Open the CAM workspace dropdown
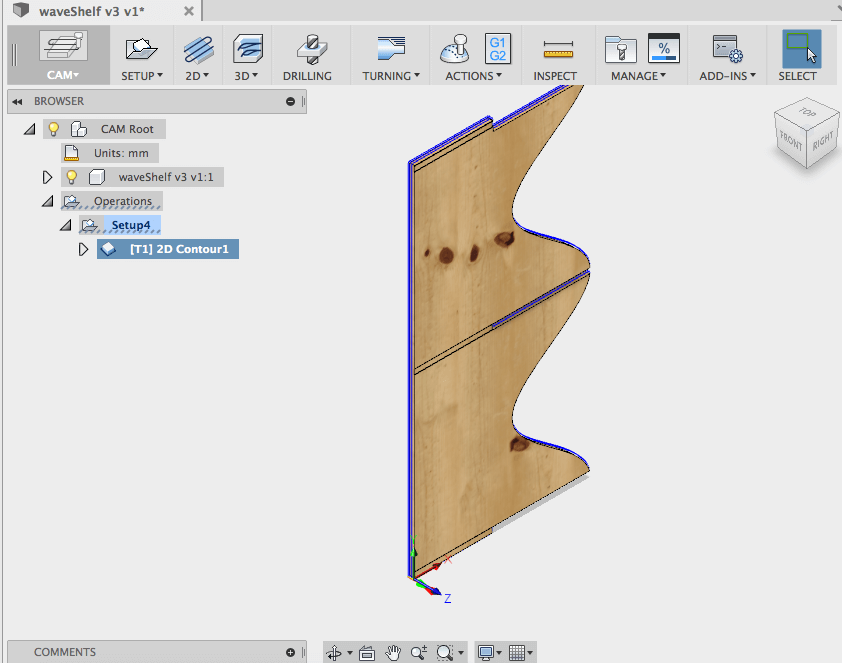842x663 pixels. click(x=62, y=75)
